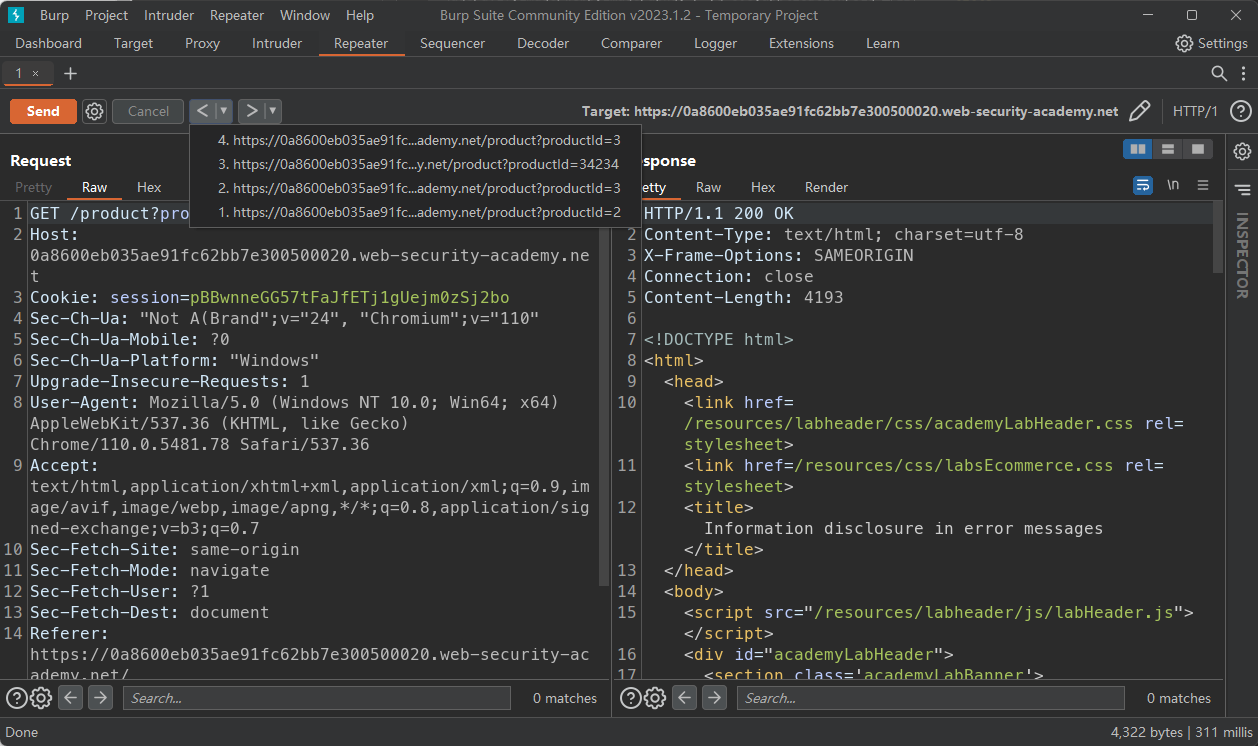
Task: Open the Help menu
Action: coord(359,15)
